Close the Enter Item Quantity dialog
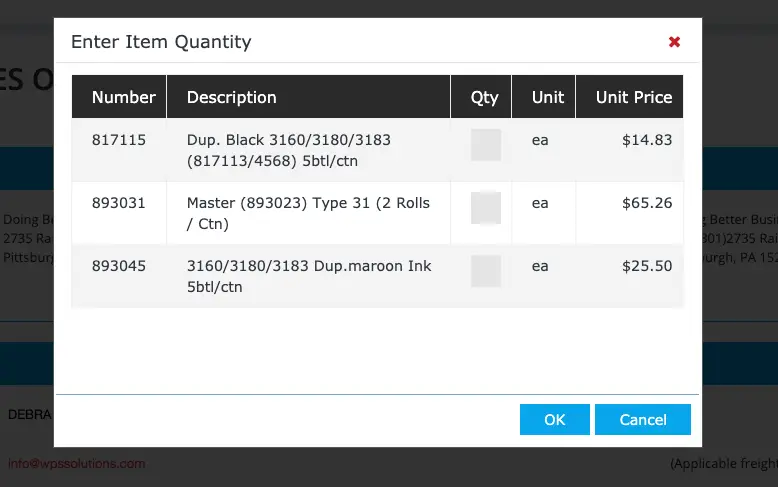Image resolution: width=778 pixels, height=487 pixels. pyautogui.click(x=674, y=42)
